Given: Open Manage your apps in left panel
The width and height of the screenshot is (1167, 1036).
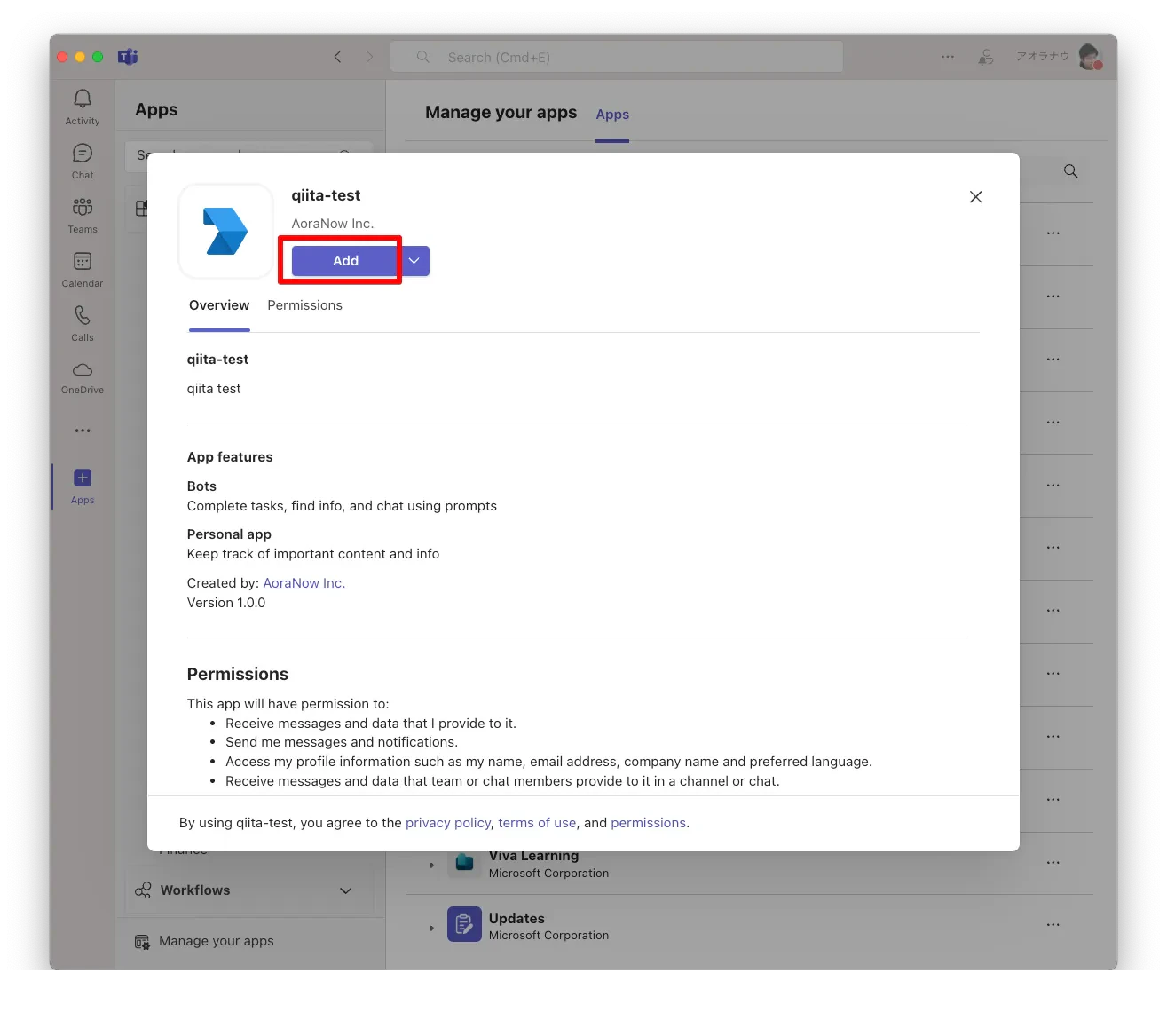Looking at the screenshot, I should click(x=204, y=941).
